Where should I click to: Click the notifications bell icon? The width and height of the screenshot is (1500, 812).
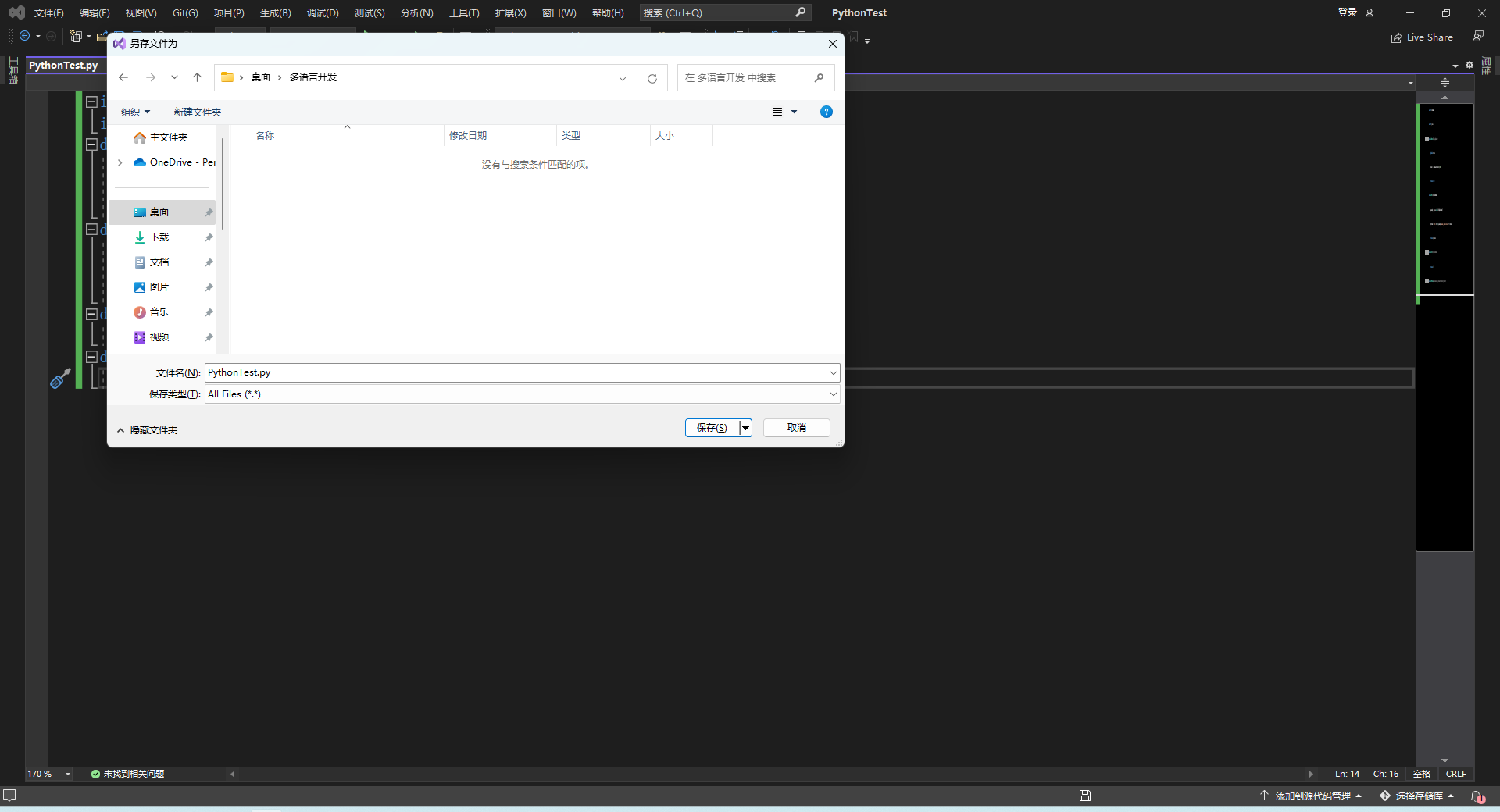(x=1477, y=796)
